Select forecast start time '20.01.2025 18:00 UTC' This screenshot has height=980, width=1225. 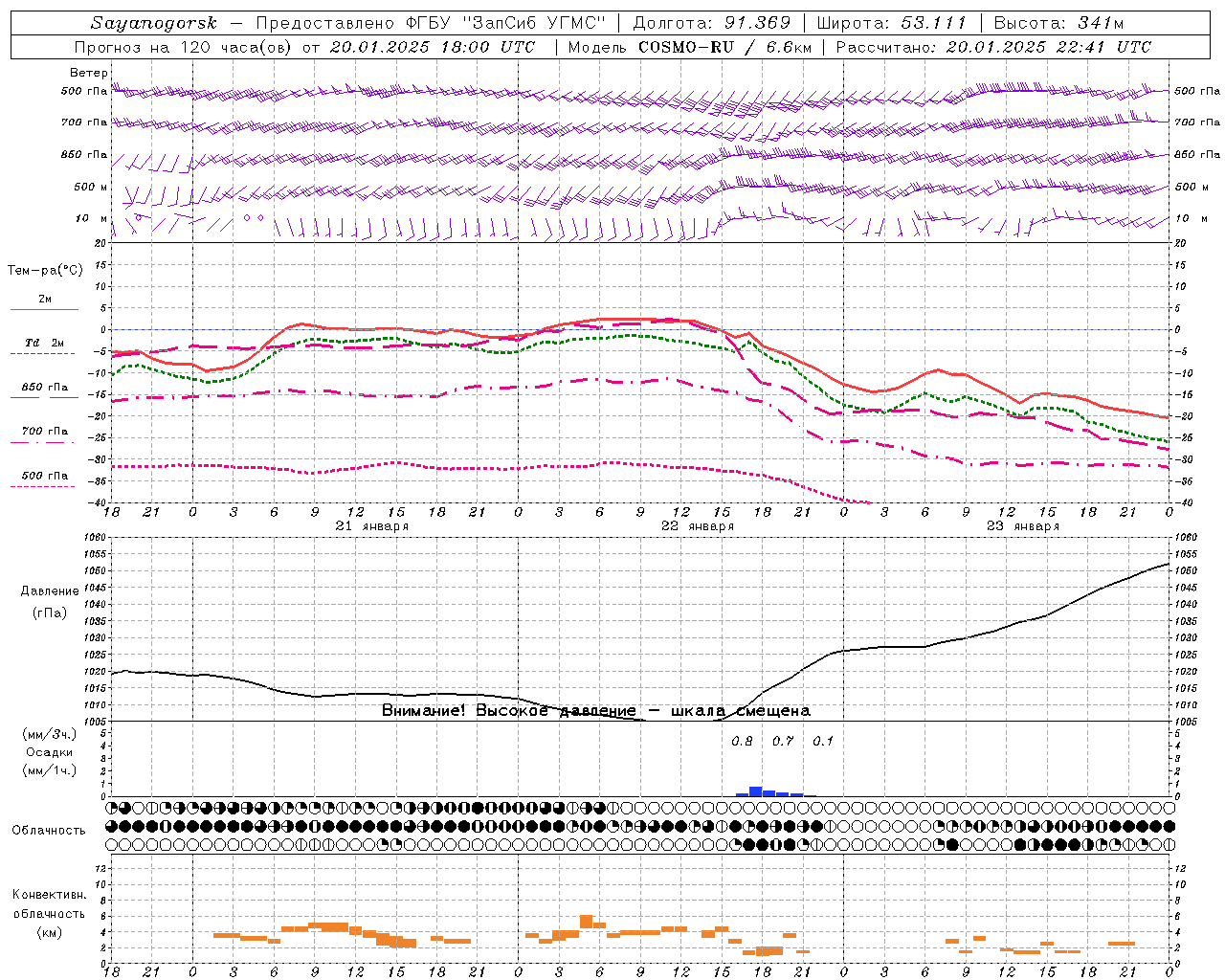pos(433,47)
